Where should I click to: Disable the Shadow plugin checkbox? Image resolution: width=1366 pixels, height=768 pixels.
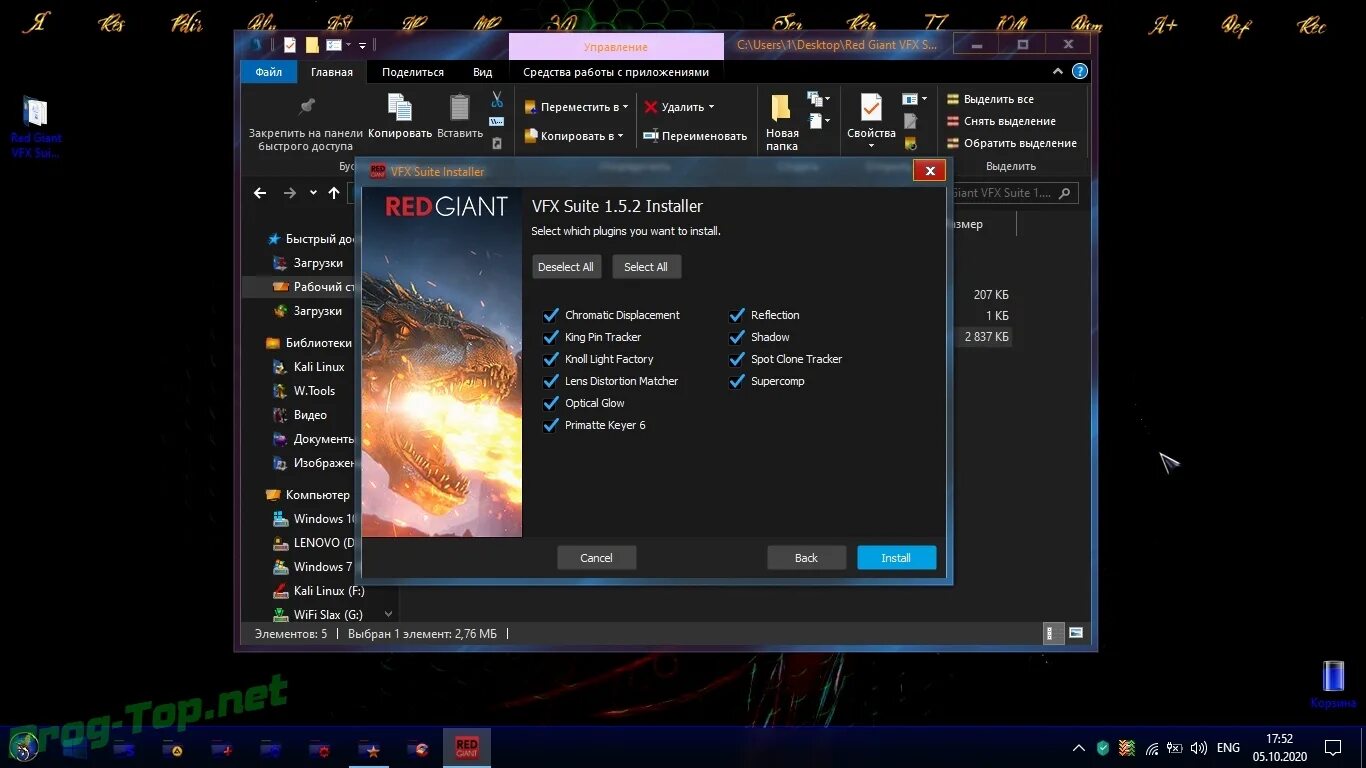click(737, 337)
